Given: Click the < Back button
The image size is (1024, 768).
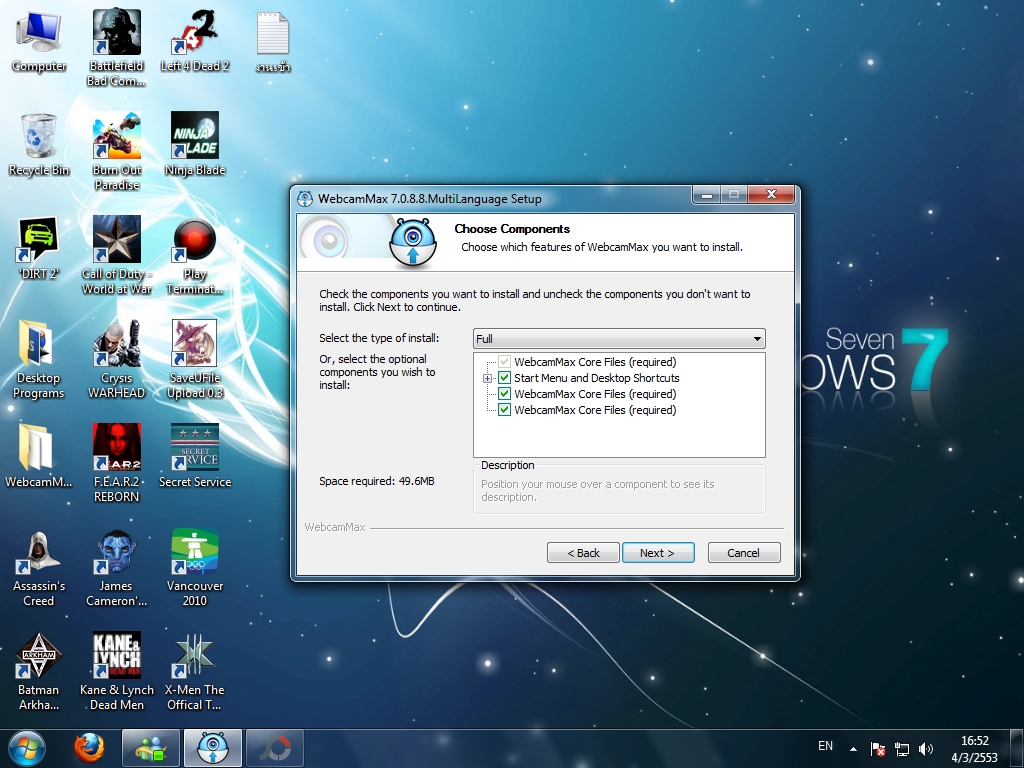Looking at the screenshot, I should pos(583,552).
